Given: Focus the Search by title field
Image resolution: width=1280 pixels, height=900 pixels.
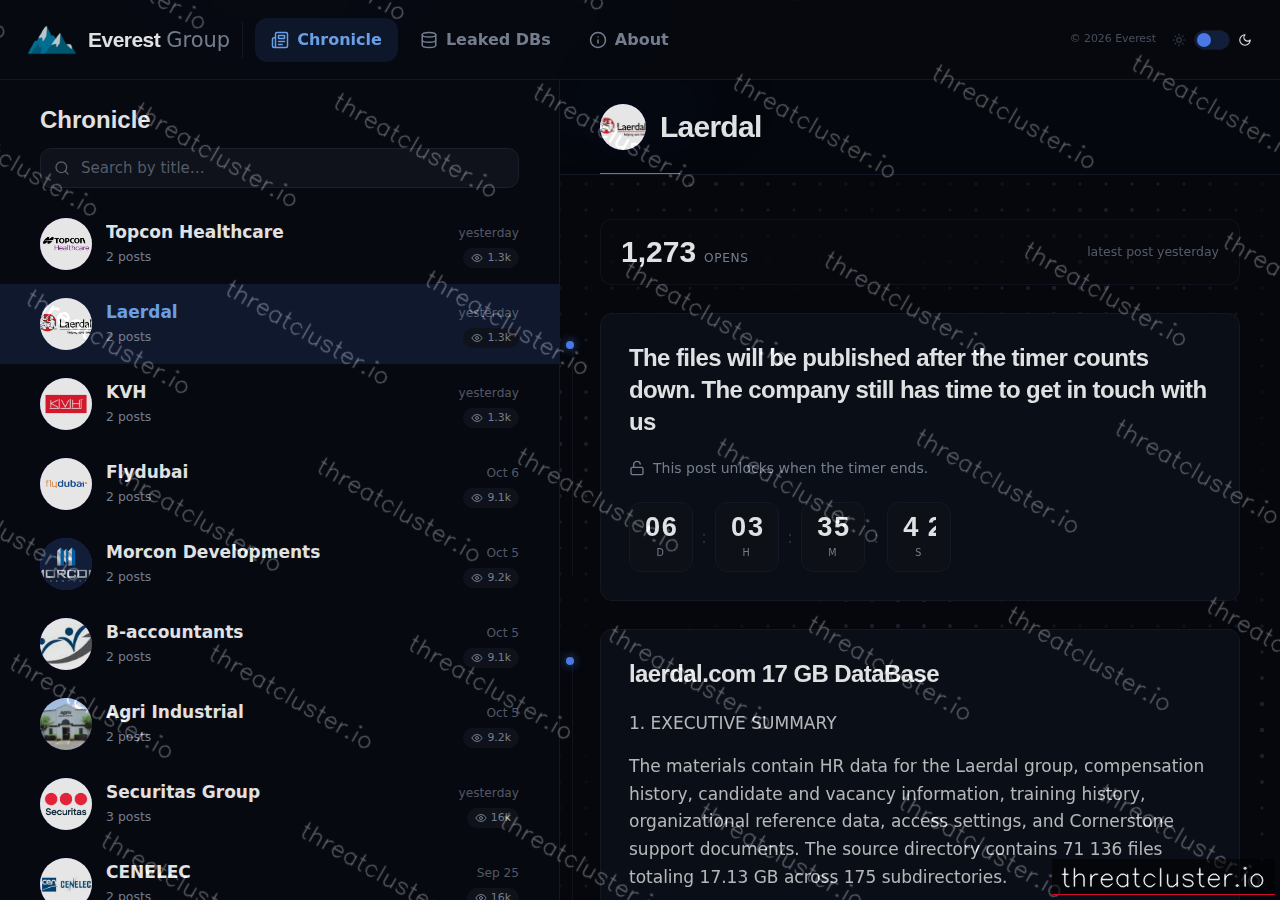Looking at the screenshot, I should (x=279, y=168).
